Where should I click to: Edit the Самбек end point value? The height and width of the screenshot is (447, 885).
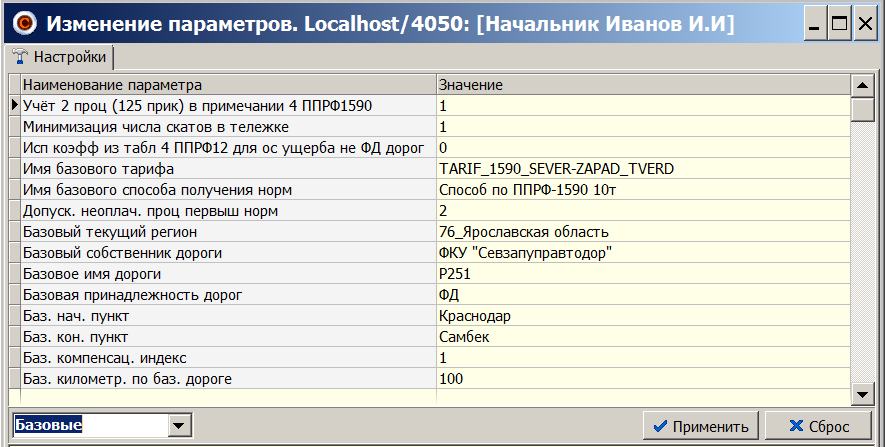point(640,337)
